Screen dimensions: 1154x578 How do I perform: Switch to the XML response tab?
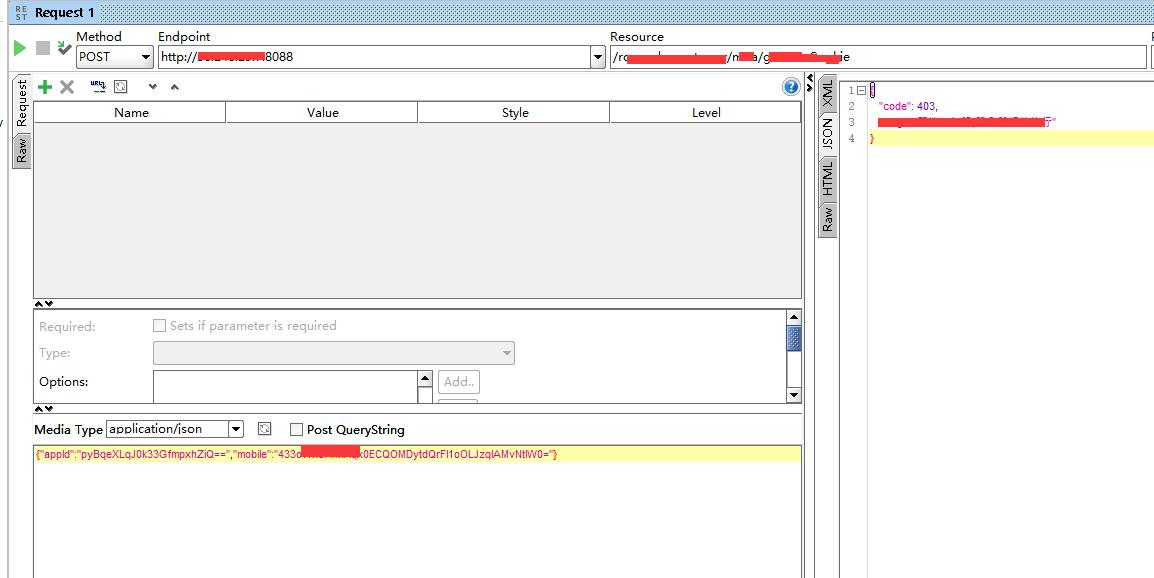pyautogui.click(x=828, y=91)
